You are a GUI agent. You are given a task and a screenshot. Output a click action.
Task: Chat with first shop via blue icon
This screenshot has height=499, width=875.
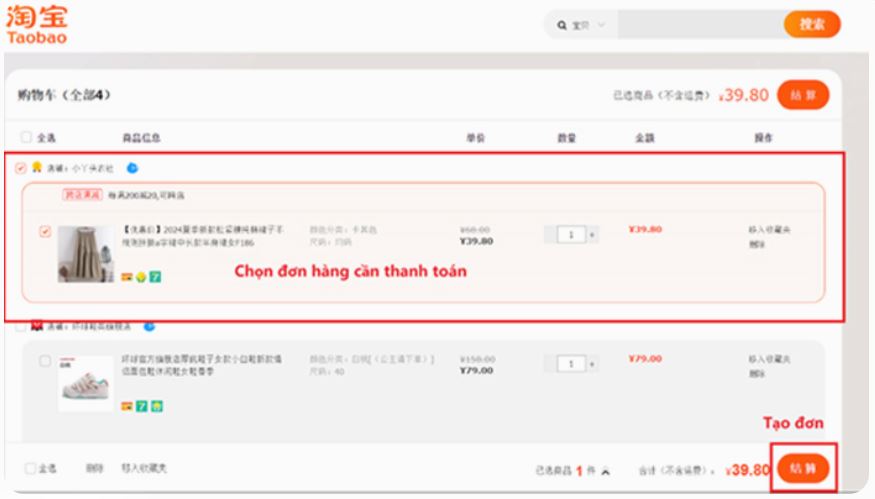pos(132,167)
